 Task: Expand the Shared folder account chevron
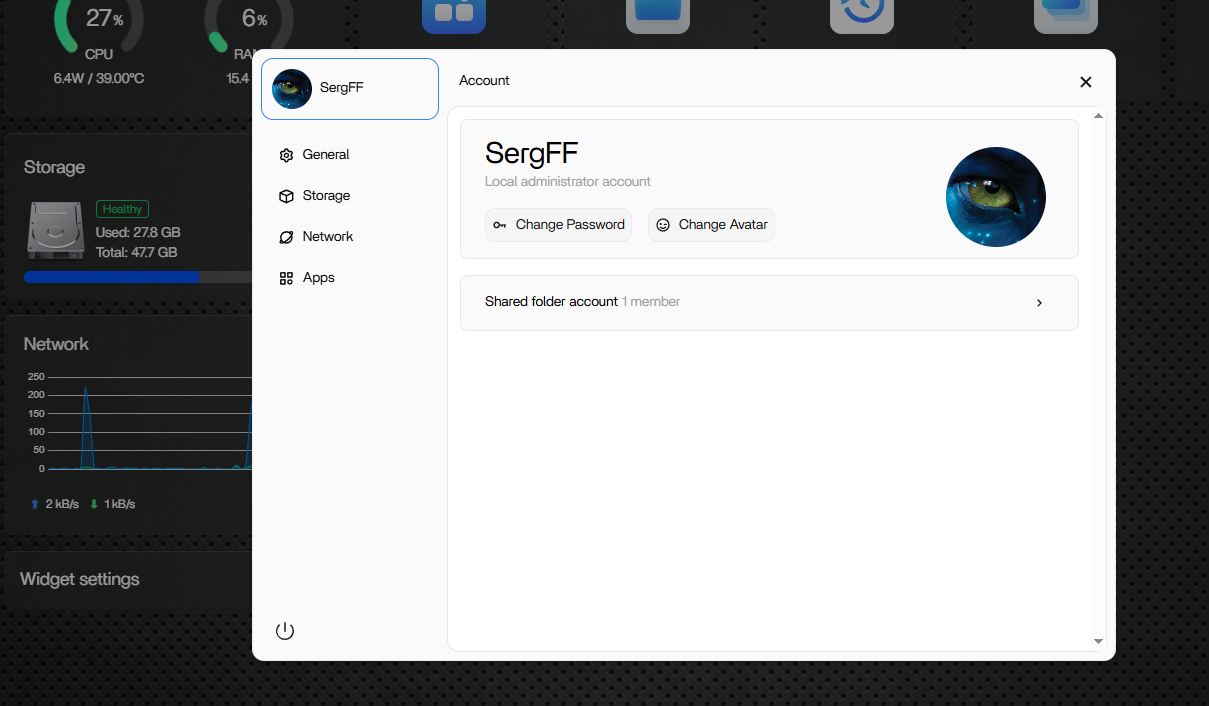tap(1039, 303)
